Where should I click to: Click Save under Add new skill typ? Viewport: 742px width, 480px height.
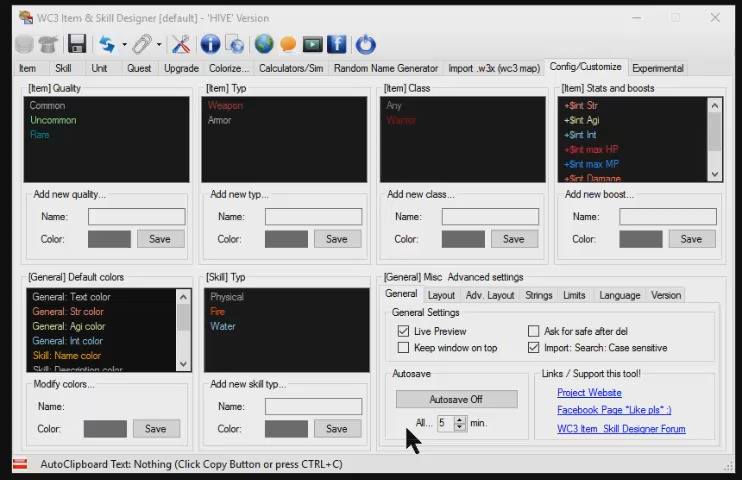(x=337, y=429)
